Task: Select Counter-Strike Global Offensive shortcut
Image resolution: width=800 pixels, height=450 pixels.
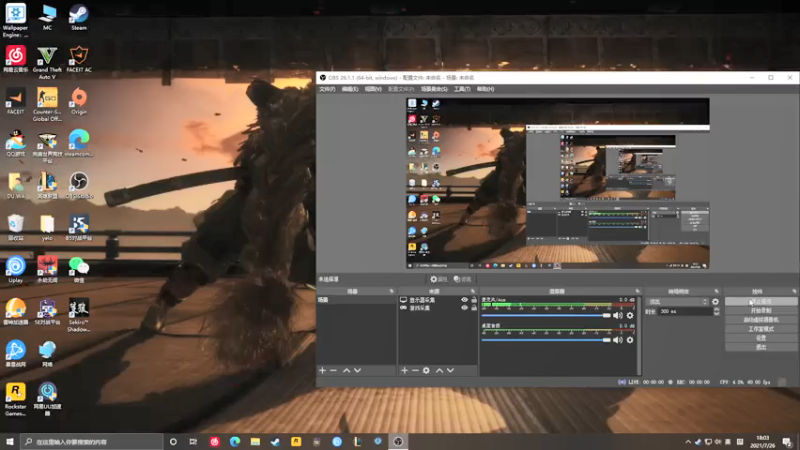Action: (x=47, y=105)
